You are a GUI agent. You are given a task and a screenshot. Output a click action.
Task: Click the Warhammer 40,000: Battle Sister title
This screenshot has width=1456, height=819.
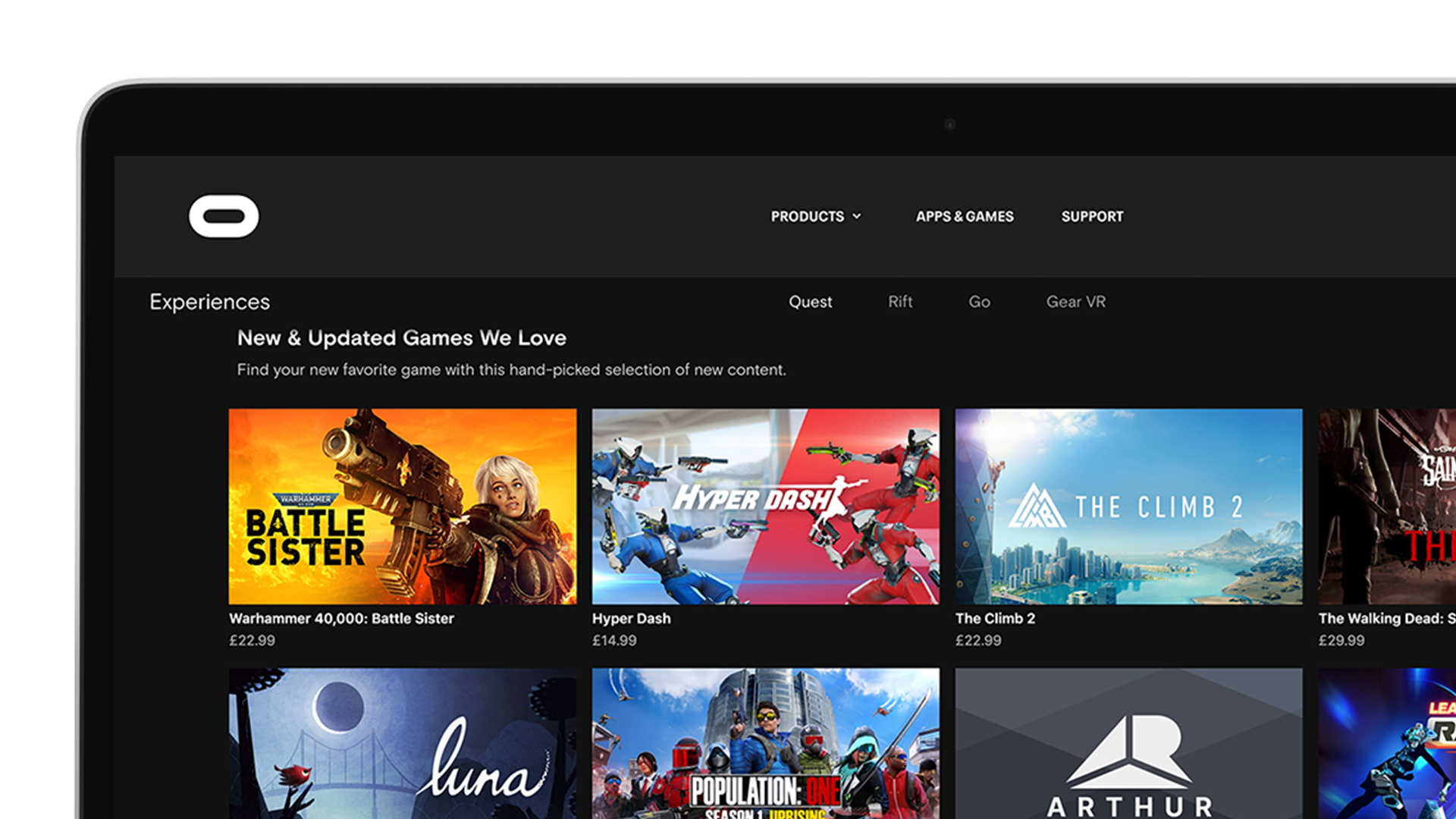pos(341,619)
